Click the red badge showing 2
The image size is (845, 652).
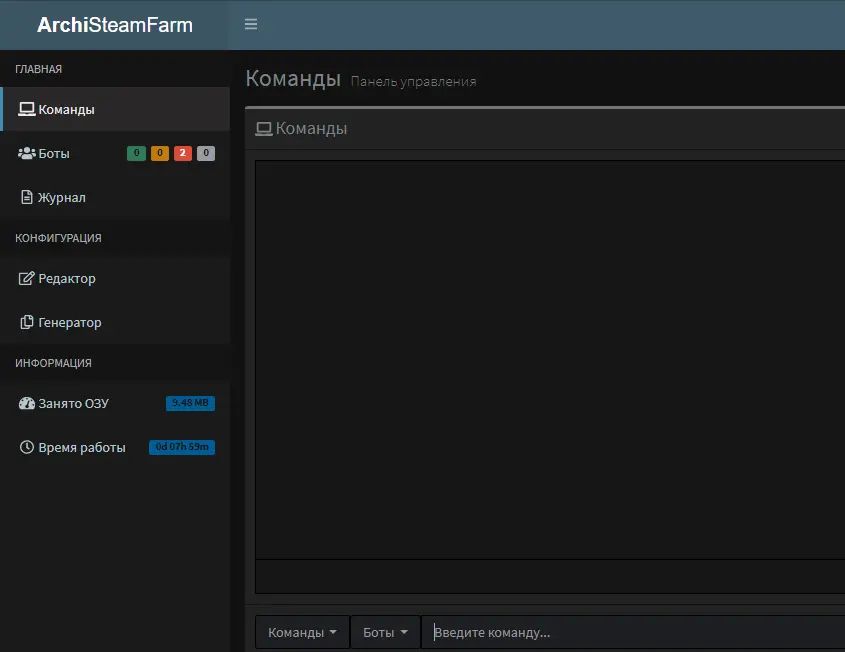point(183,153)
